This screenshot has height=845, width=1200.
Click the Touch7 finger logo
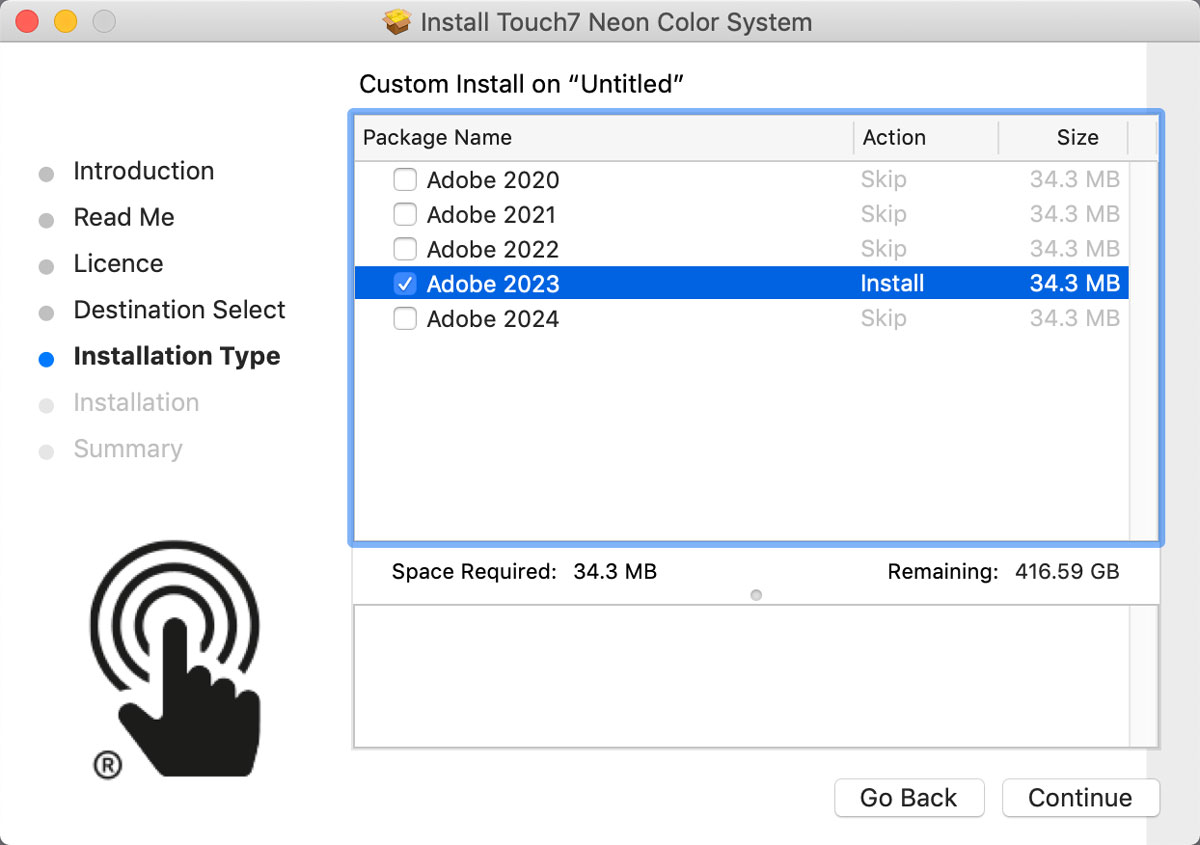click(x=176, y=661)
